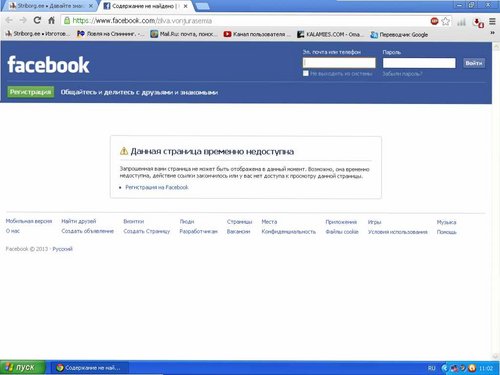Open the Вакансии footer link
The image size is (500, 375).
coord(238,231)
